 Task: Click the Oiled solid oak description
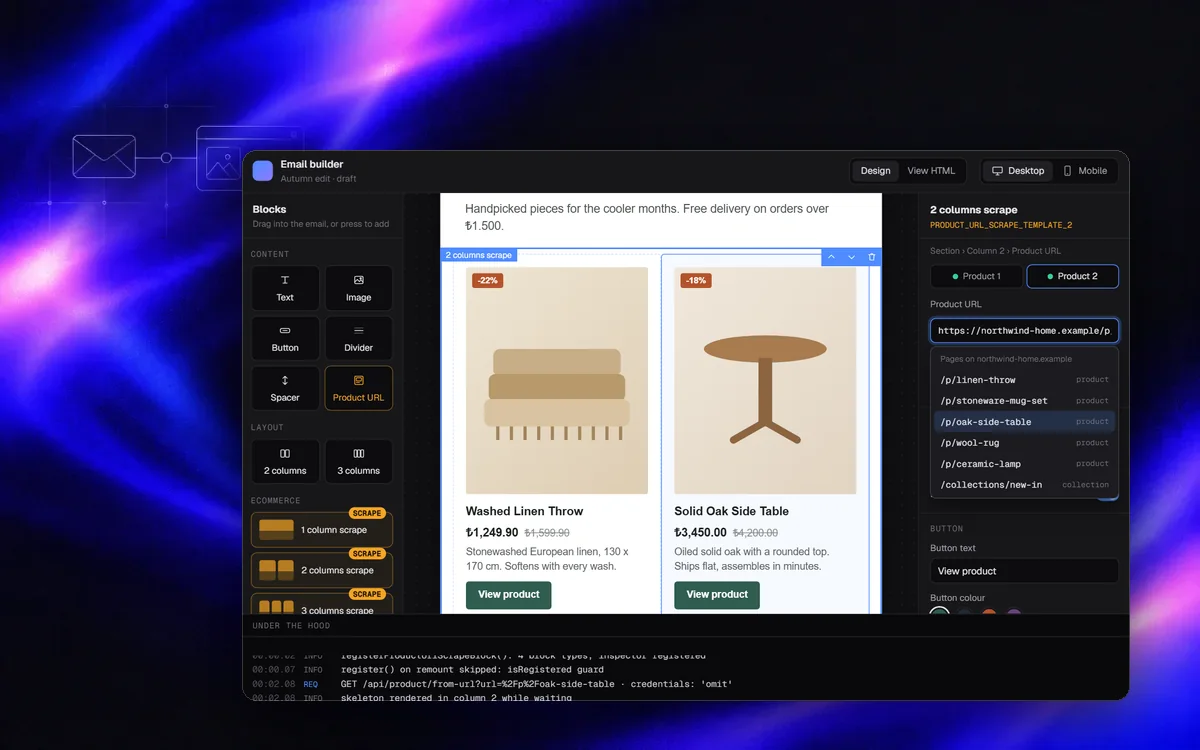coord(751,559)
